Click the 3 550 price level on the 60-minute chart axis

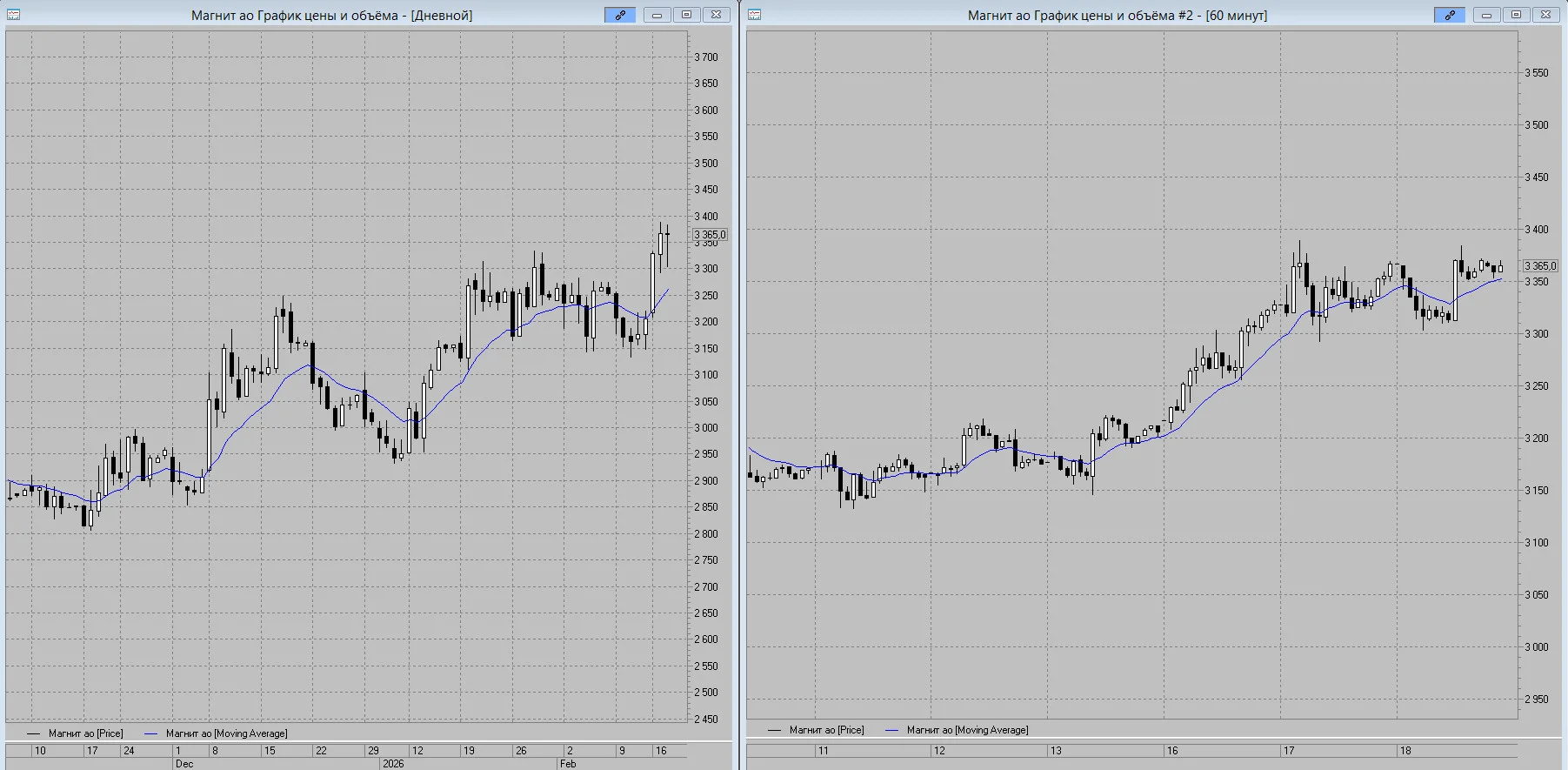click(1537, 73)
